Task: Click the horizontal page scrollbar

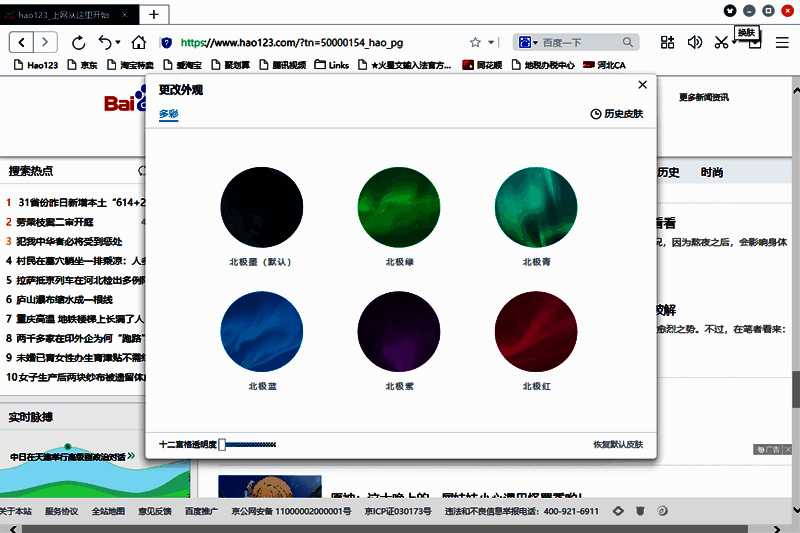Action: [x=385, y=529]
